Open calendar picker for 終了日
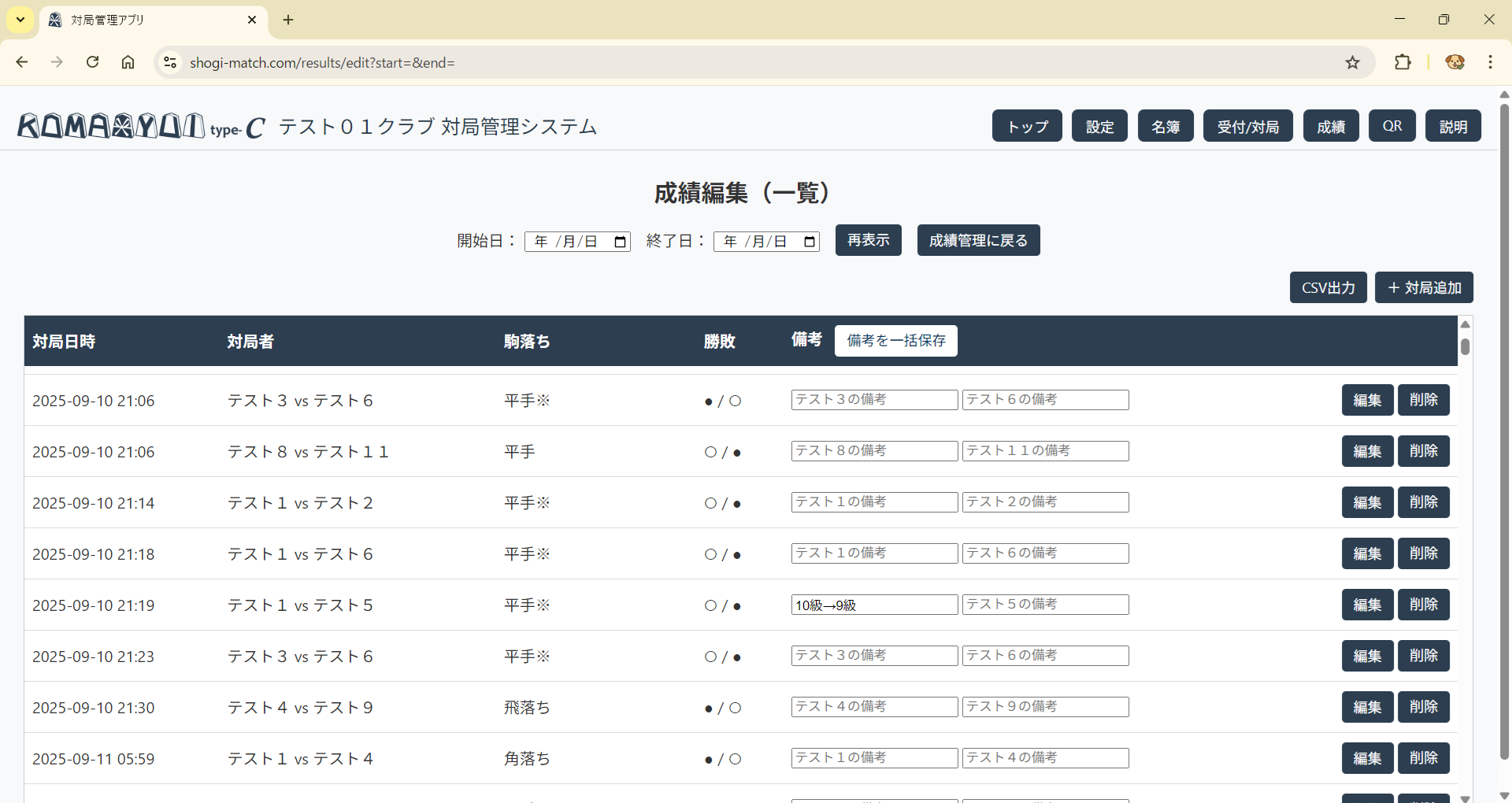This screenshot has height=803, width=1512. point(810,242)
